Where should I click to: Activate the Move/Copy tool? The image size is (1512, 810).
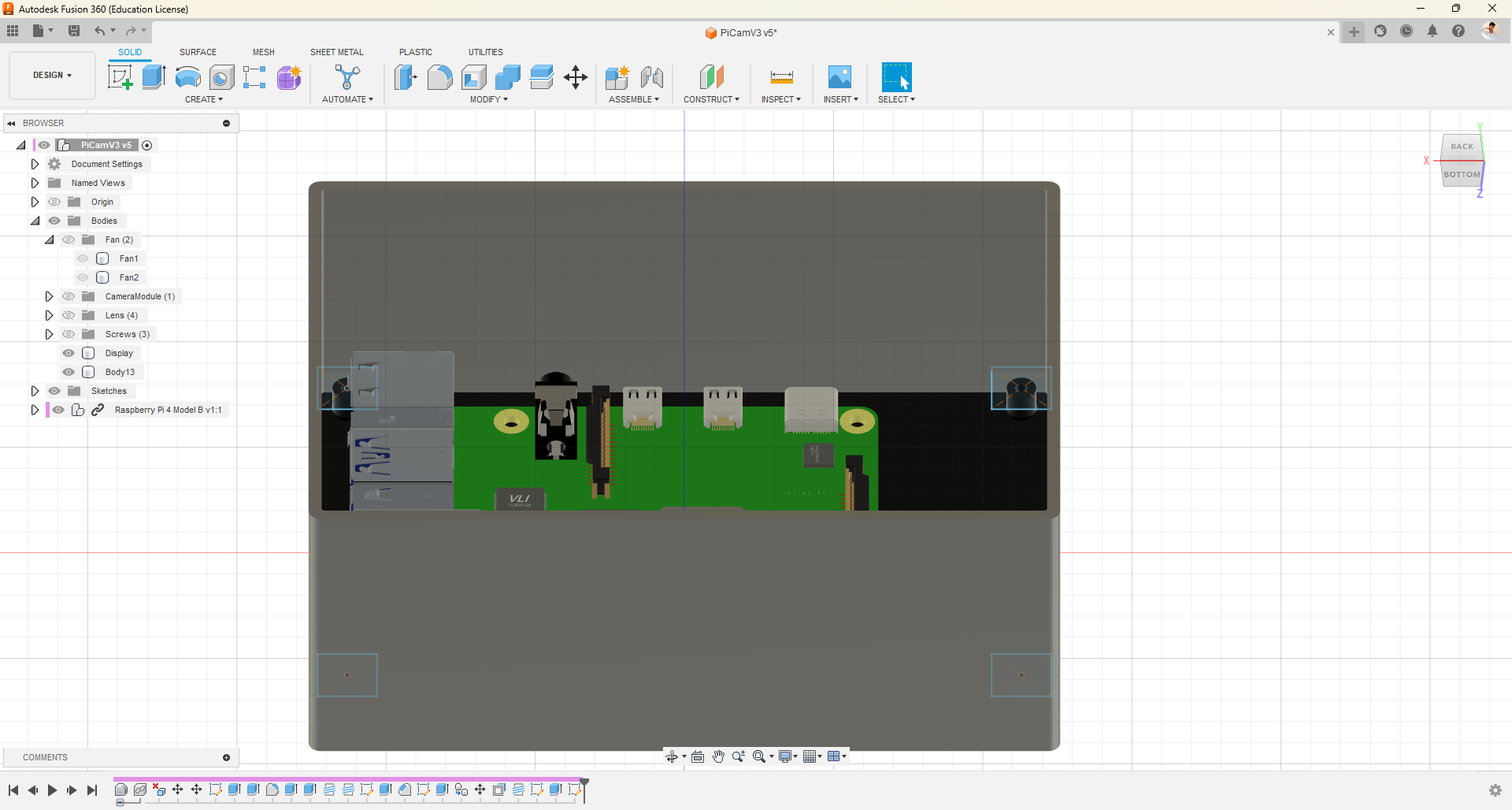pos(576,77)
